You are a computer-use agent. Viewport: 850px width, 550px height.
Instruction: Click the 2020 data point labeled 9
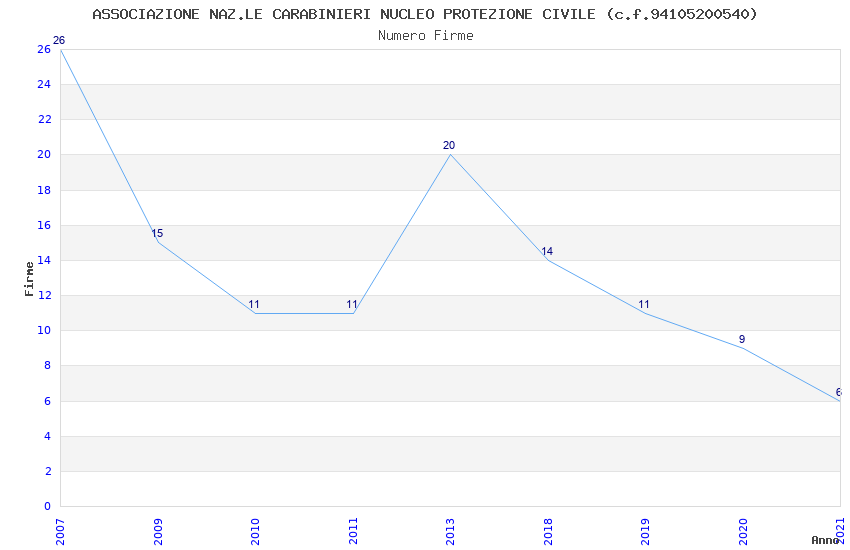point(743,348)
